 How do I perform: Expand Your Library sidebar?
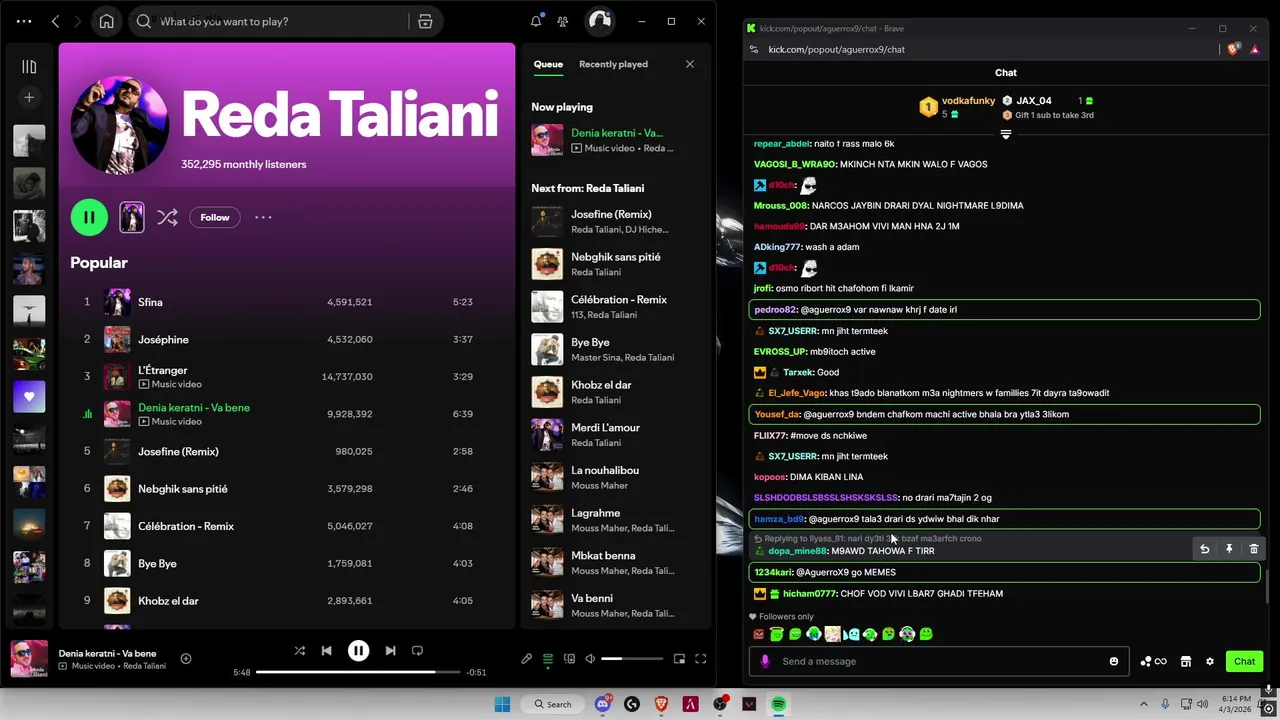29,66
